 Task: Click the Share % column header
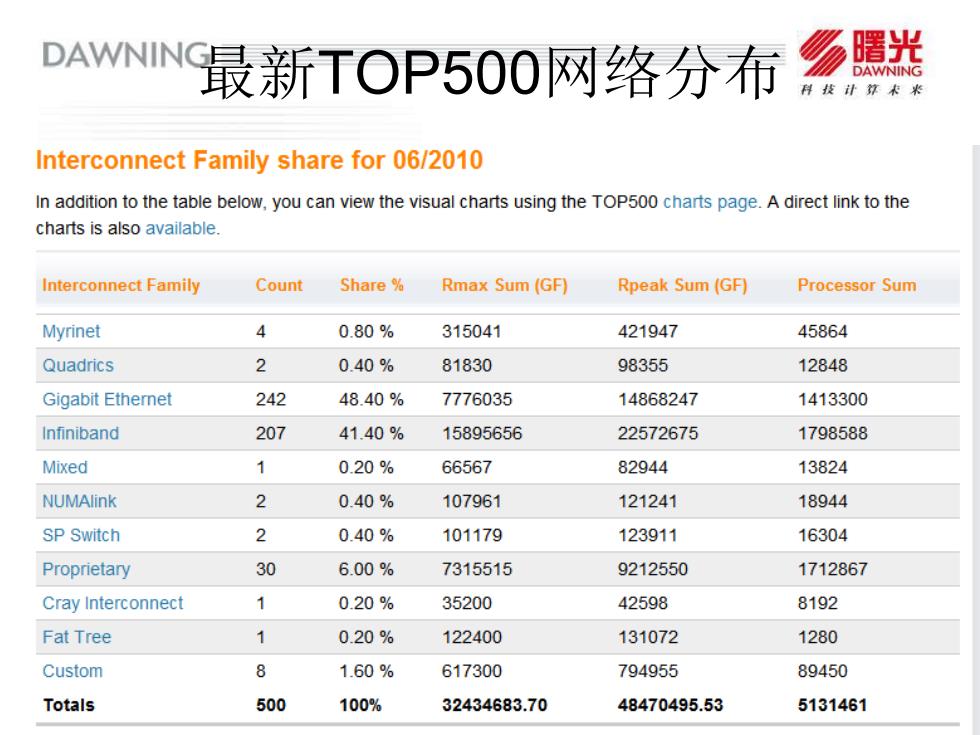(372, 285)
